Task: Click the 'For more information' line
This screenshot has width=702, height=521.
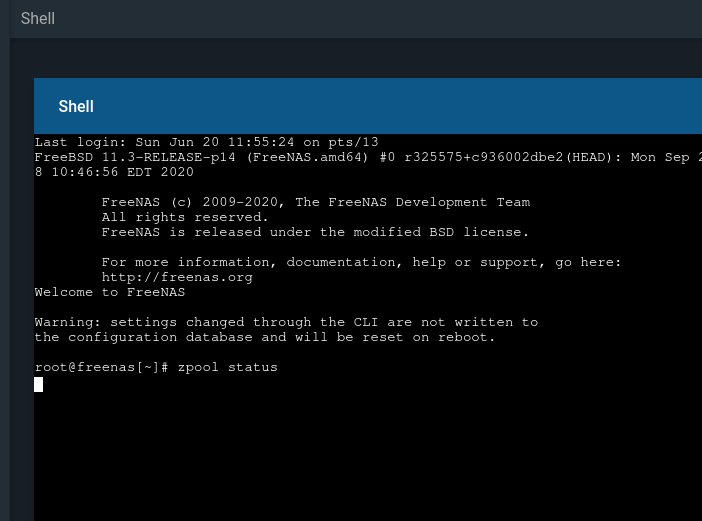Action: click(x=361, y=262)
